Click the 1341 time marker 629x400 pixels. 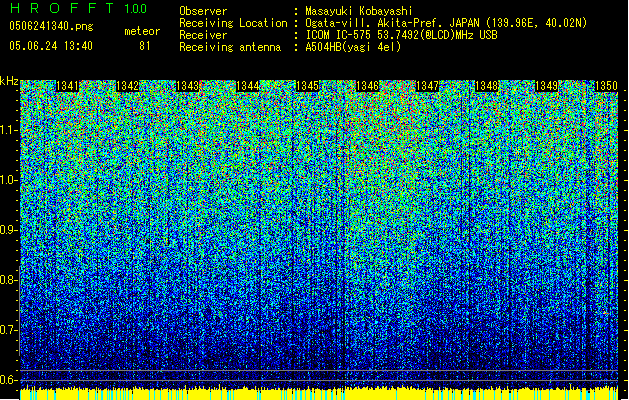click(x=67, y=86)
